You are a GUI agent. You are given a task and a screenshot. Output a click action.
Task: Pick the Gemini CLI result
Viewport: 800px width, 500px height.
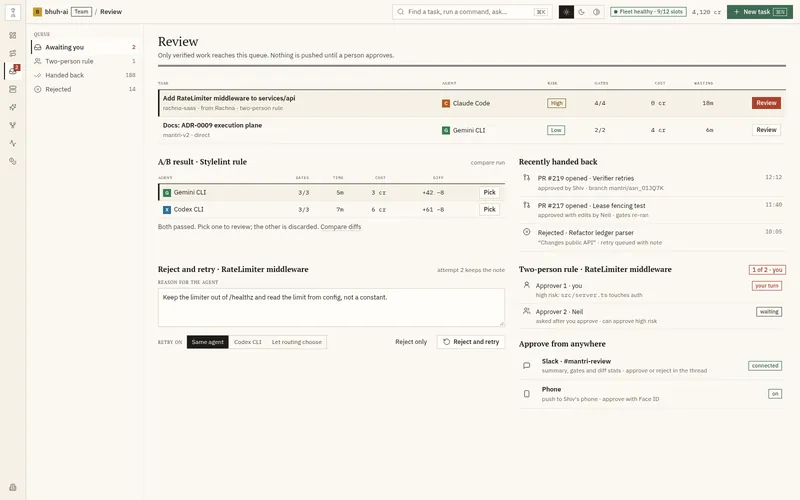point(489,192)
